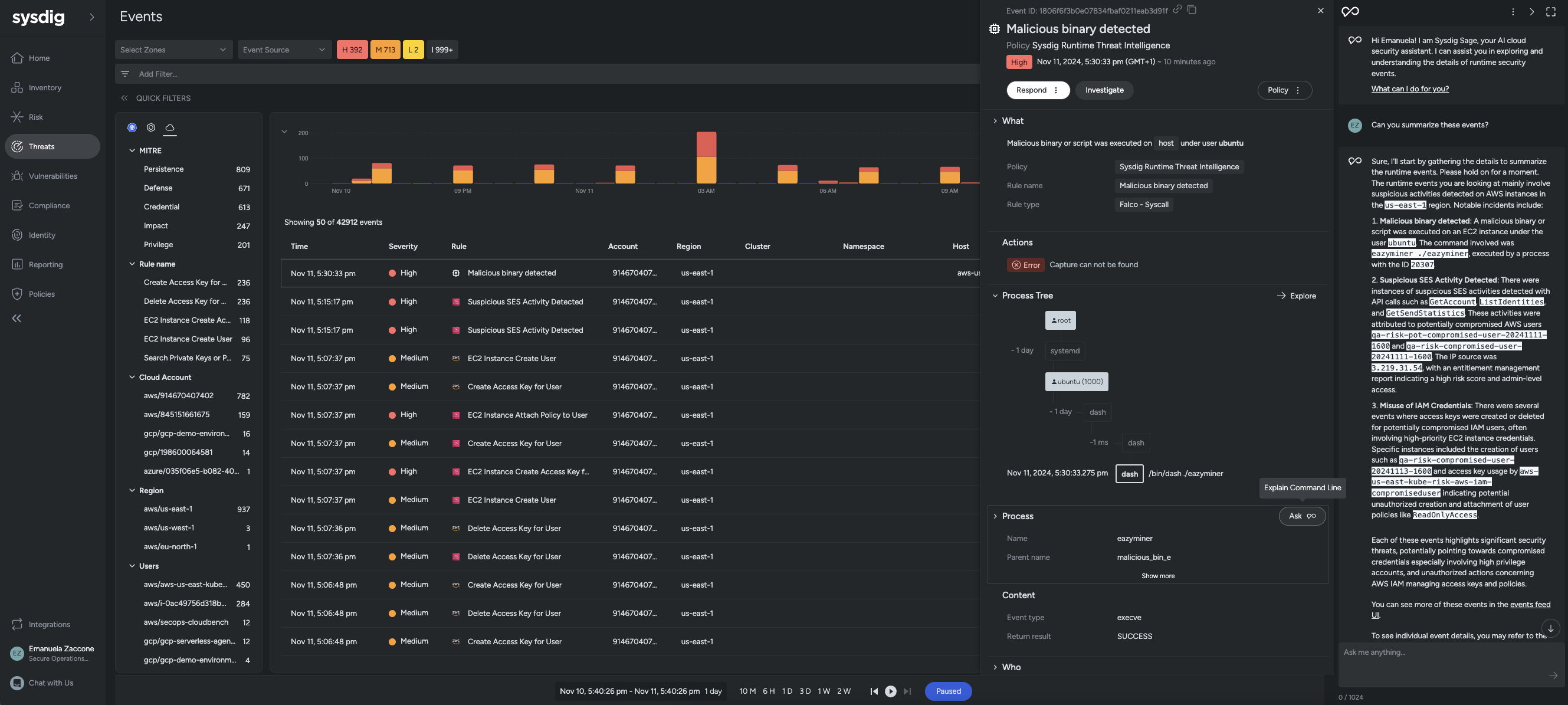Focus the Add Filter input
This screenshot has height=705, width=1568.
(x=548, y=74)
